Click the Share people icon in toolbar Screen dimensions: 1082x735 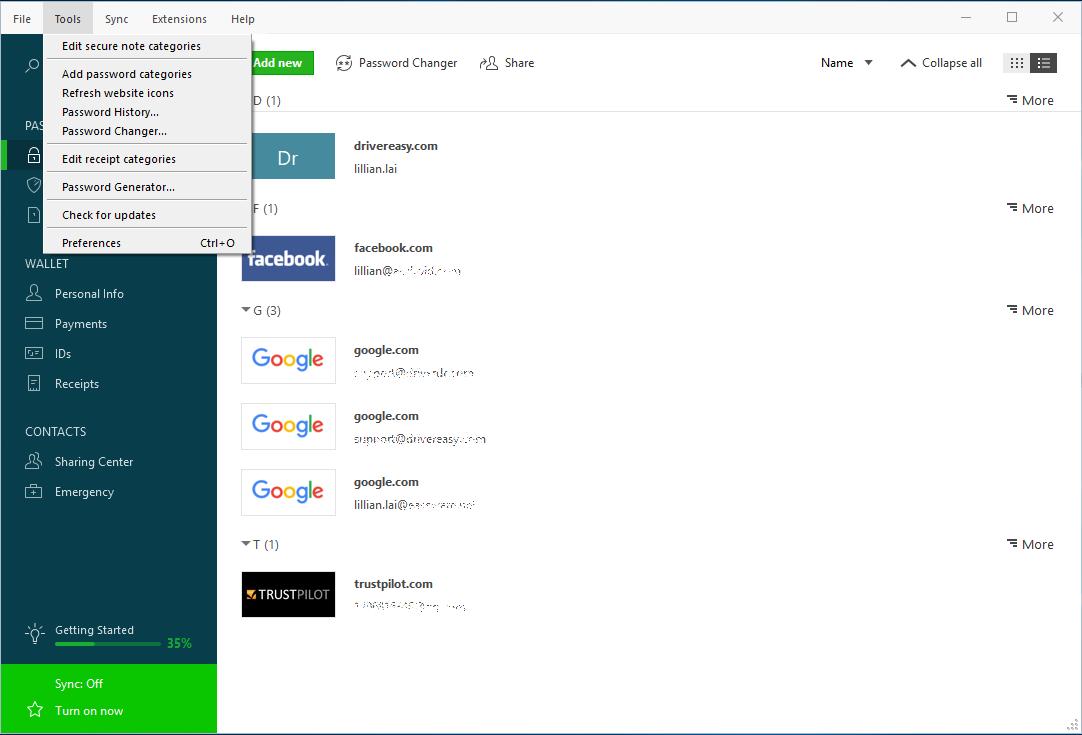coord(489,63)
